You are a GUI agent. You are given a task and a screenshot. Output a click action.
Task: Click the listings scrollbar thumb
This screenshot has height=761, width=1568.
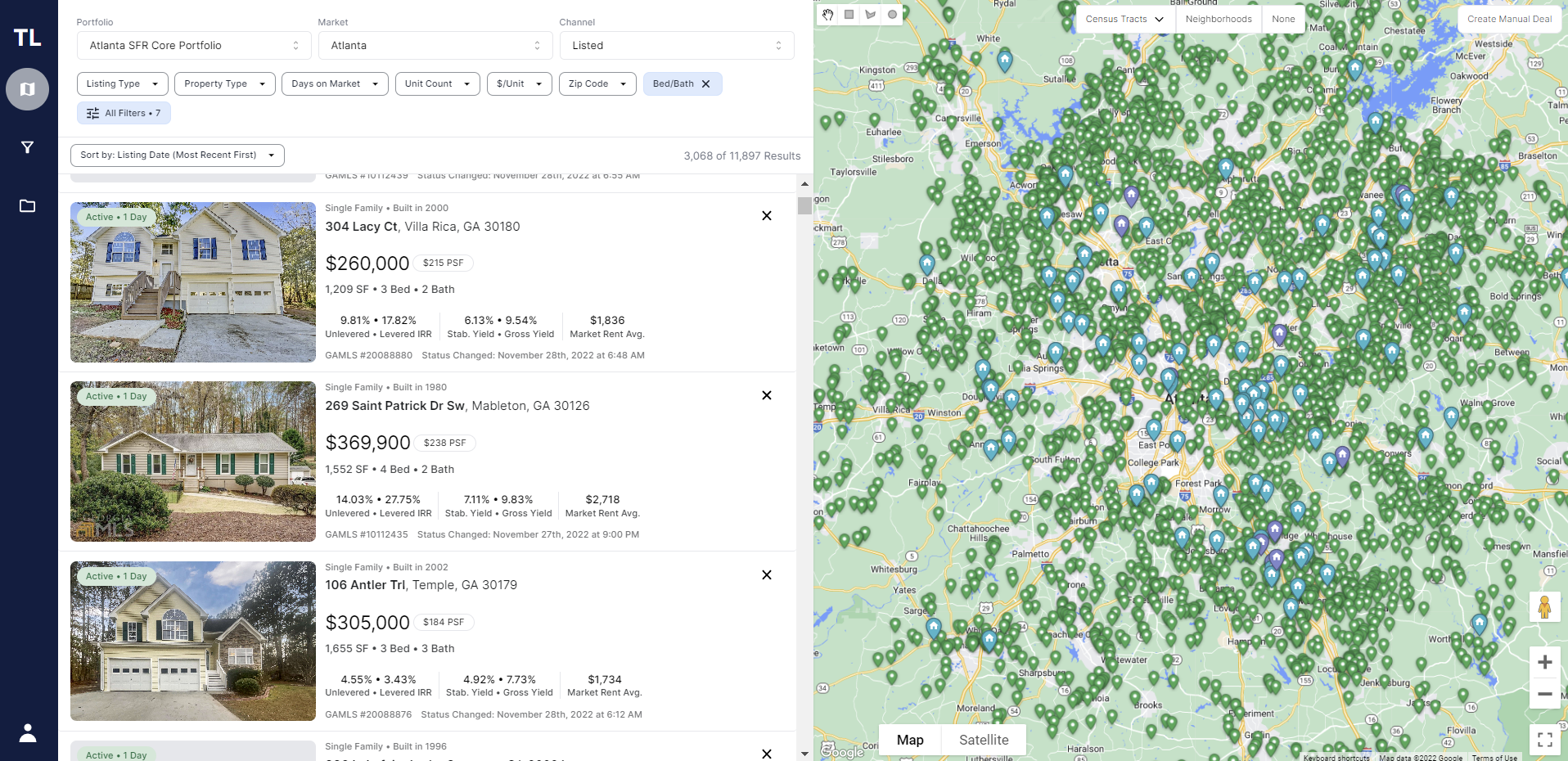(x=804, y=205)
